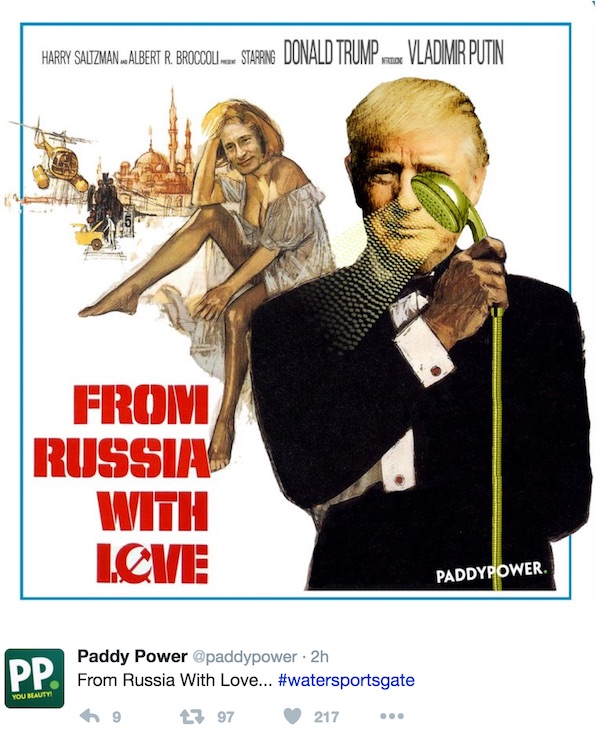The height and width of the screenshot is (755, 600).
Task: Click the VLADIMIR PUTIN credit text
Action: point(456,53)
